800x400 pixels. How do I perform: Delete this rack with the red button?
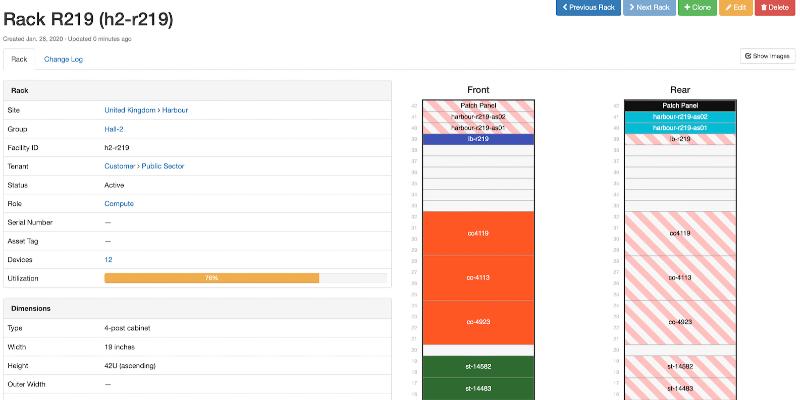coord(775,8)
